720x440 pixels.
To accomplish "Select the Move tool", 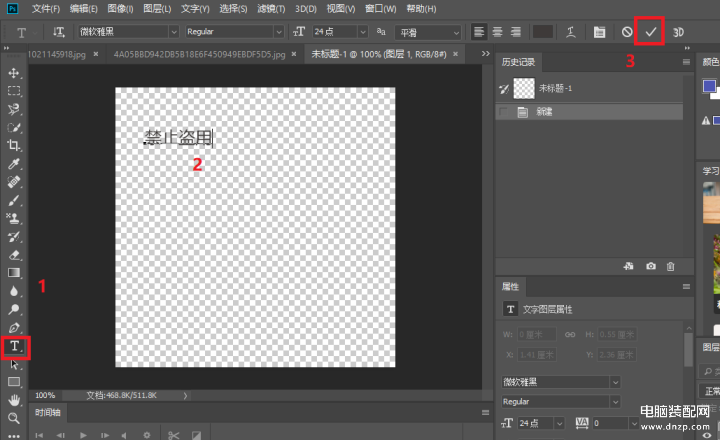I will [14, 73].
